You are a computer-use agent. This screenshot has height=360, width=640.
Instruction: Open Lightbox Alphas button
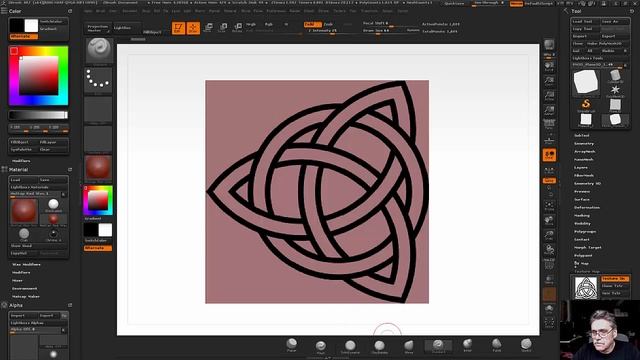pyautogui.click(x=38, y=323)
